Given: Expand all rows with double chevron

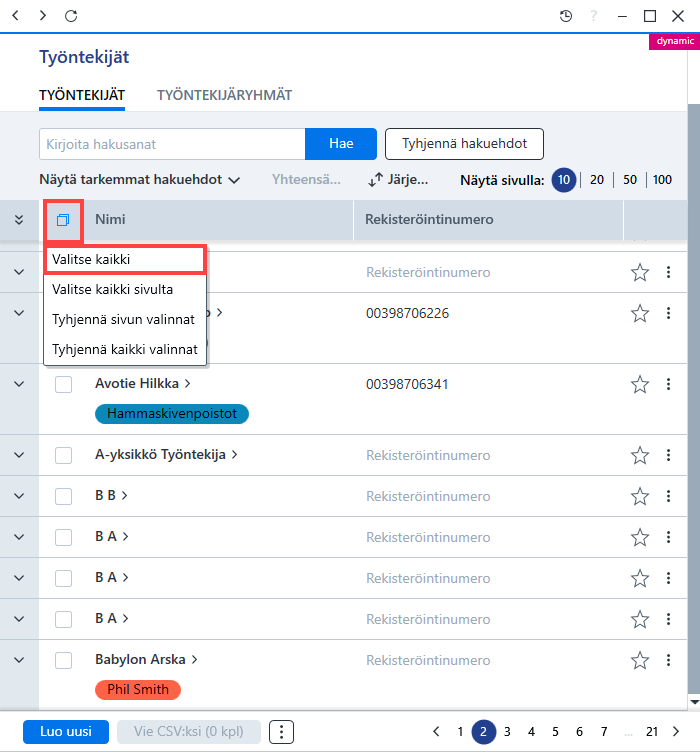Looking at the screenshot, I should [19, 220].
